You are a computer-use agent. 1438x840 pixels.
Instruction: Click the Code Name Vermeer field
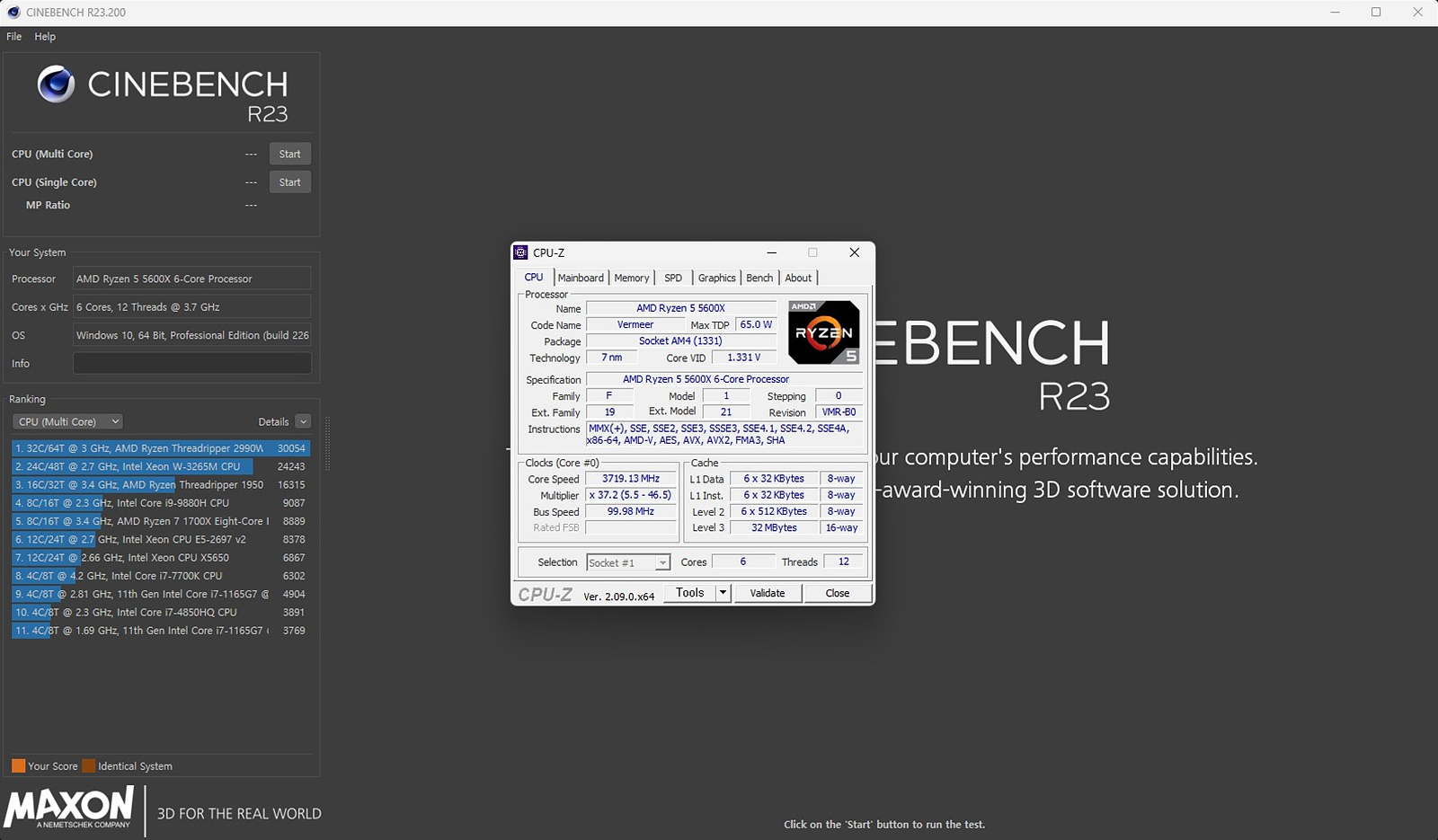(x=635, y=324)
